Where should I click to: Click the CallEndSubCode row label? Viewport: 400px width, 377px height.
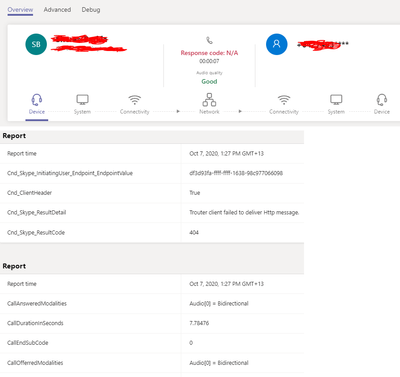click(28, 343)
